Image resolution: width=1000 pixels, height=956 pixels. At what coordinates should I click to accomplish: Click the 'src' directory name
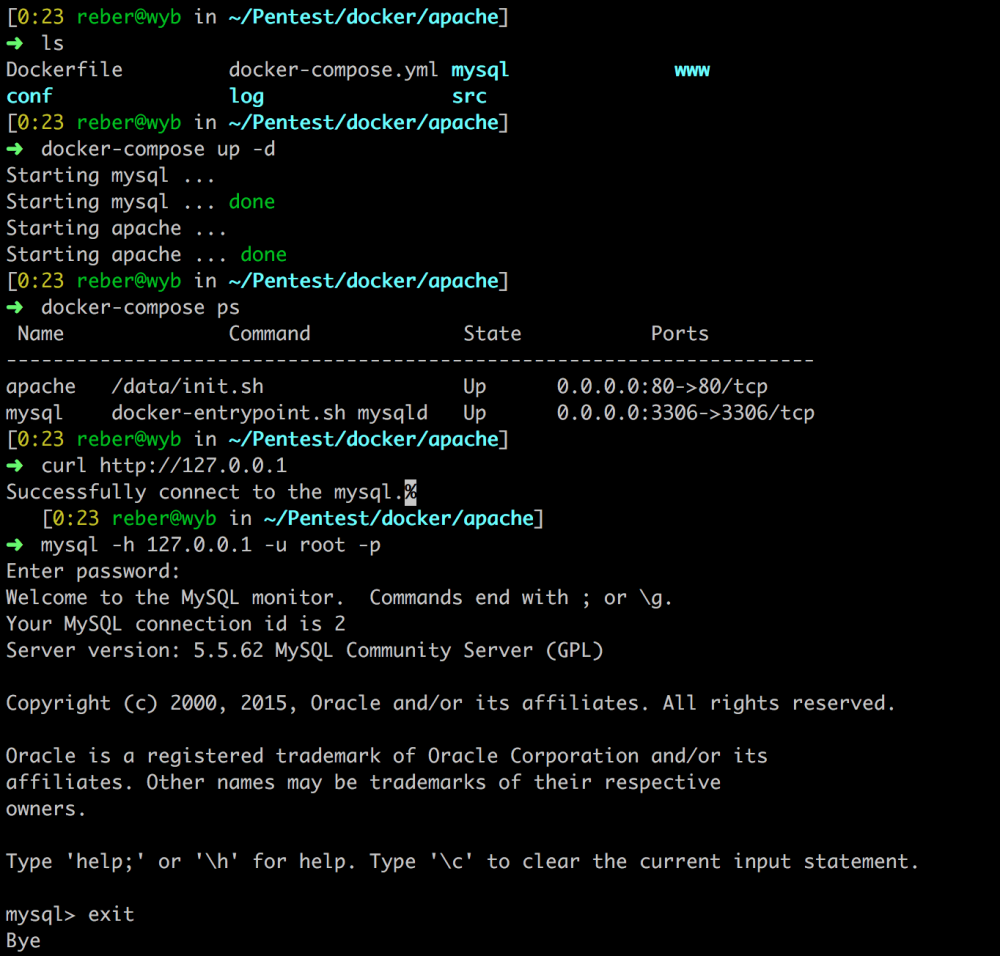coord(469,96)
